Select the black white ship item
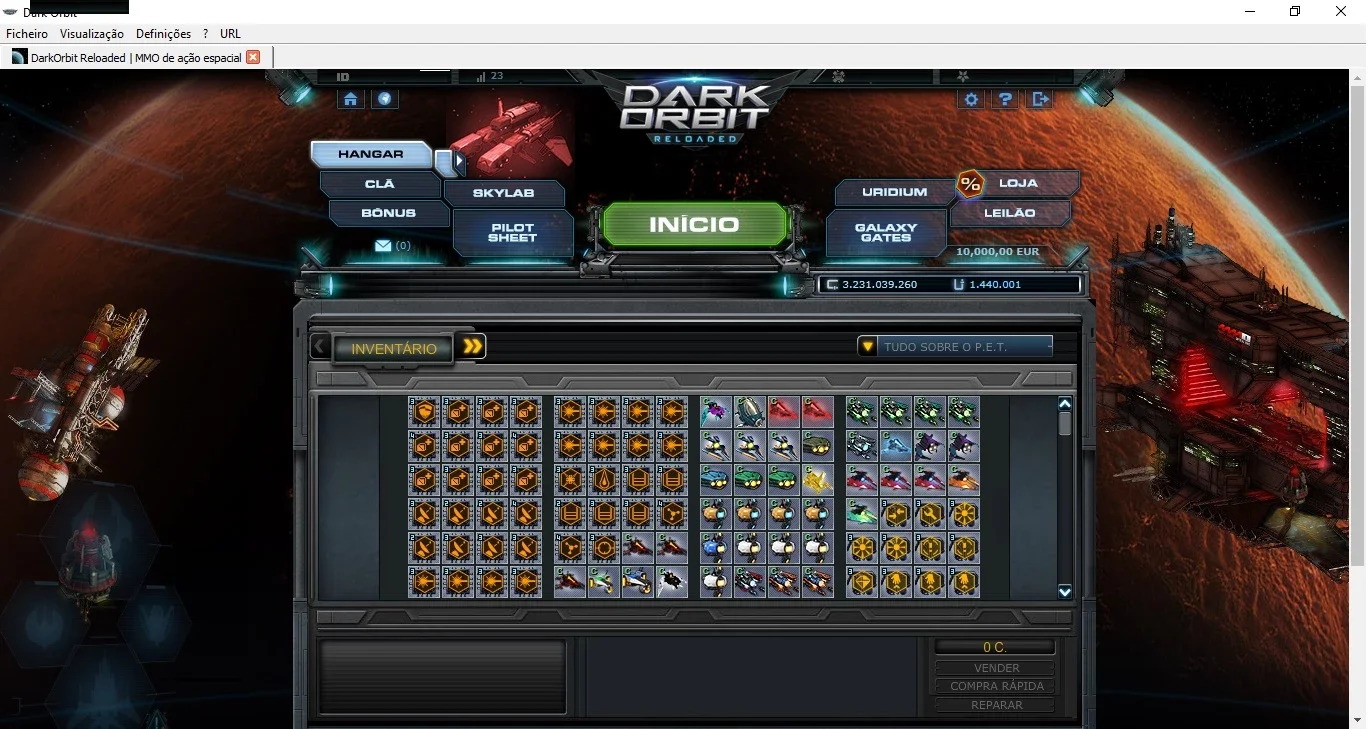This screenshot has width=1368, height=729. tap(672, 582)
